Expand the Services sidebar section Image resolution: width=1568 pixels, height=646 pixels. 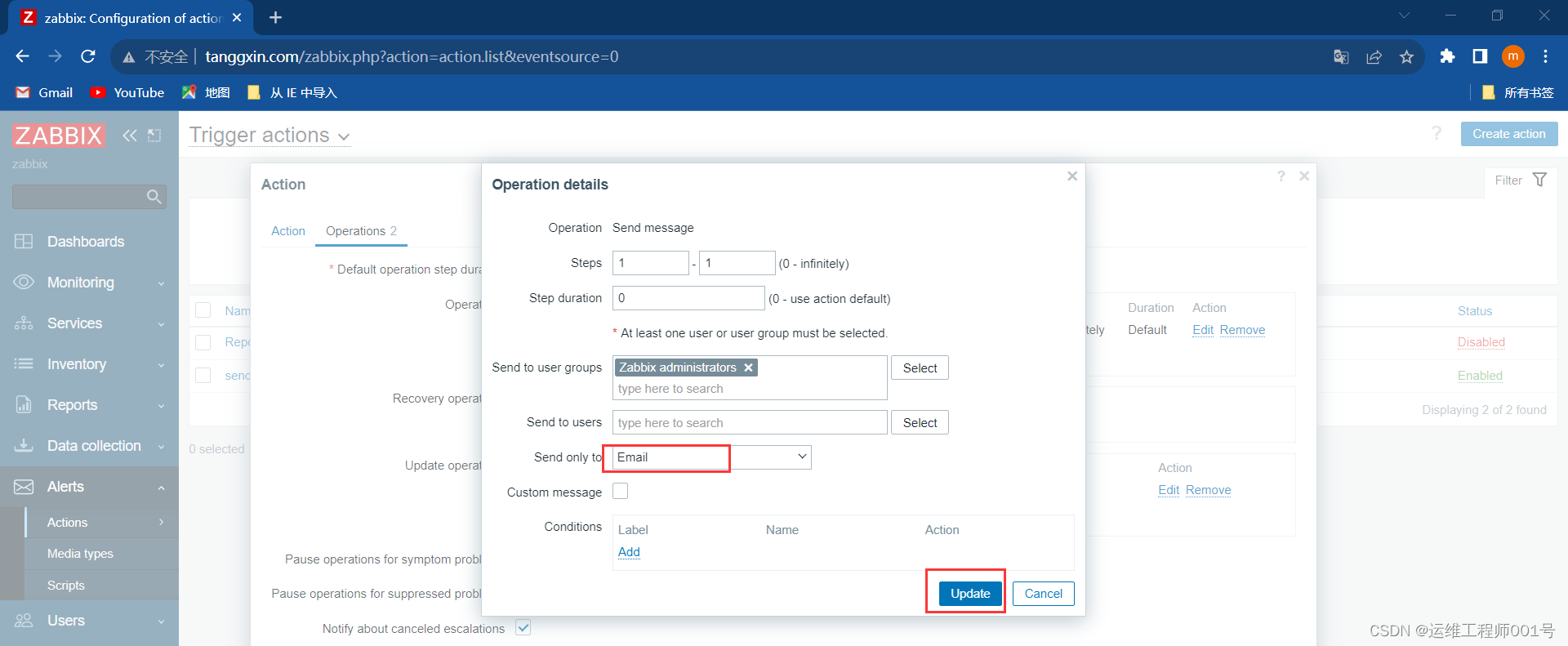click(x=89, y=323)
